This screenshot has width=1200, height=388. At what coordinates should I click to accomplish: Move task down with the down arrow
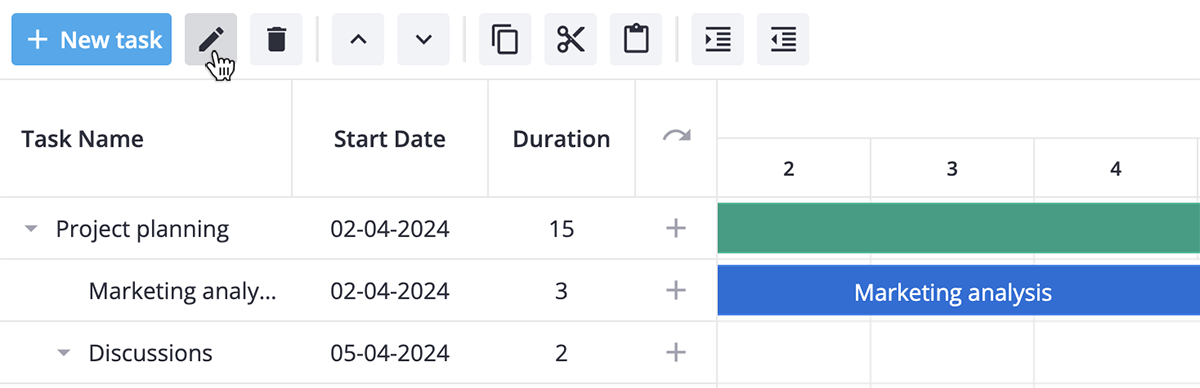click(x=423, y=40)
